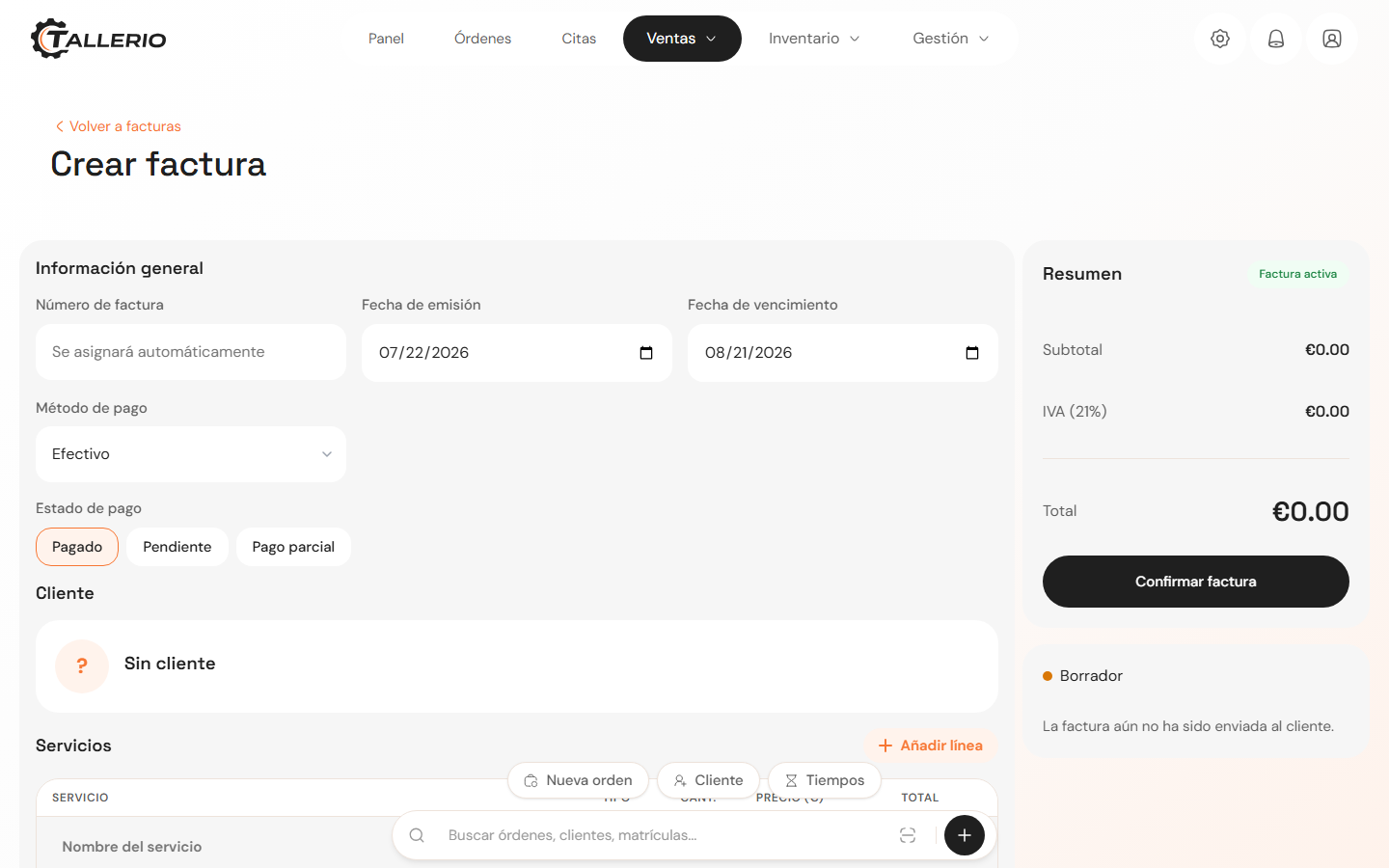Click the black plus button in search bar

pyautogui.click(x=965, y=835)
